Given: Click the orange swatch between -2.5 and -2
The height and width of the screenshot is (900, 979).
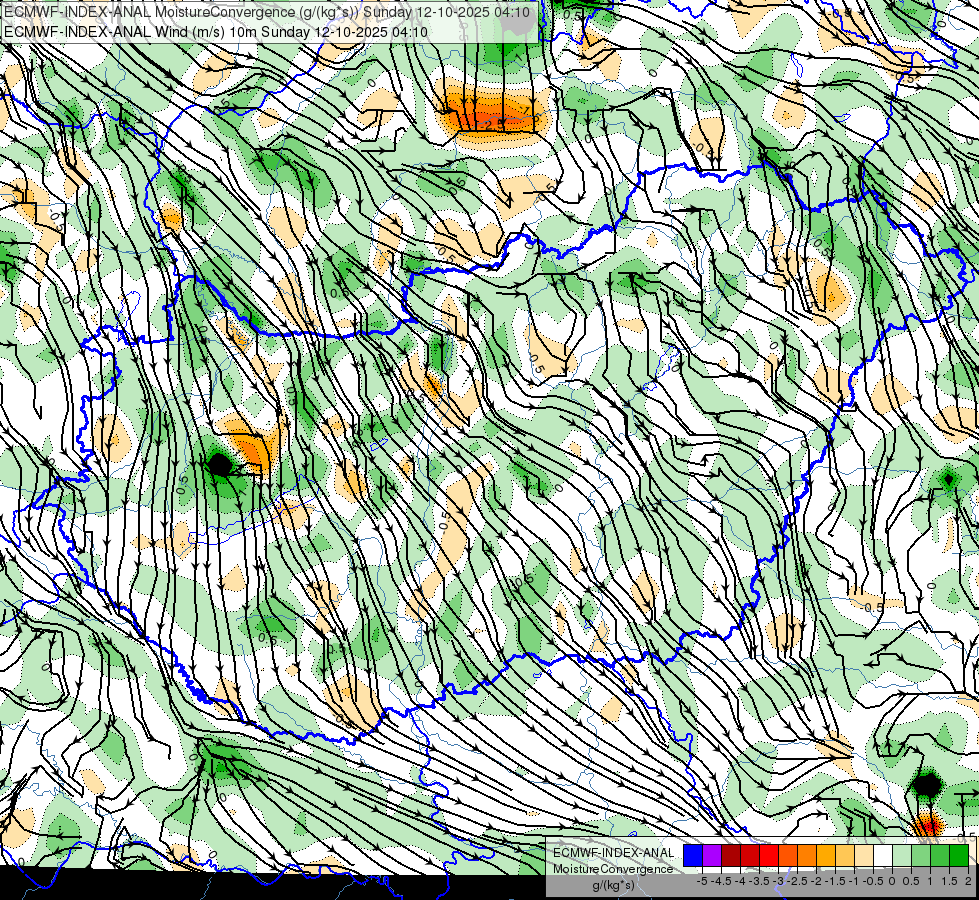Looking at the screenshot, I should (x=807, y=856).
